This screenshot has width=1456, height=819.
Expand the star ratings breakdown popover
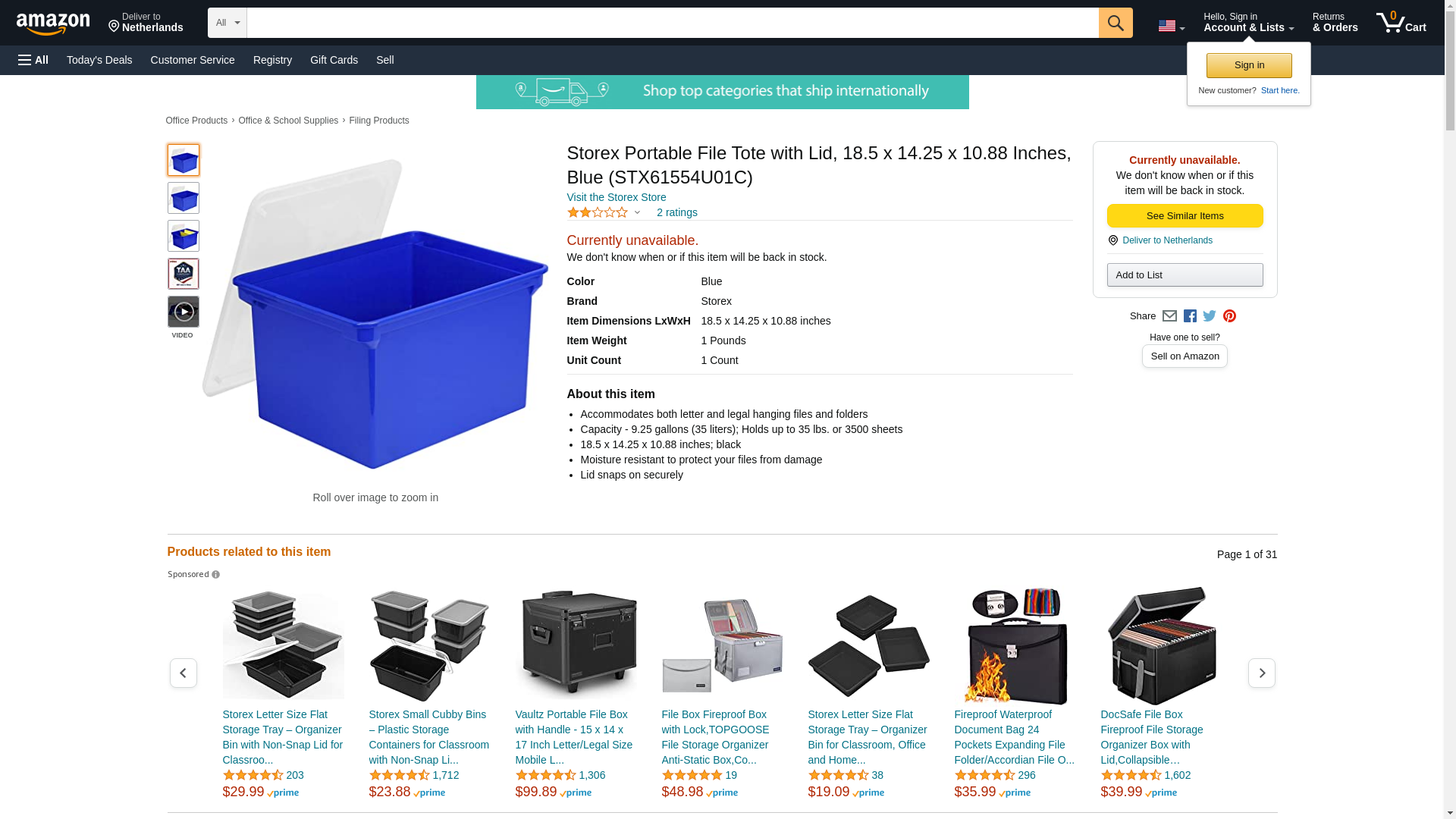[x=604, y=213]
